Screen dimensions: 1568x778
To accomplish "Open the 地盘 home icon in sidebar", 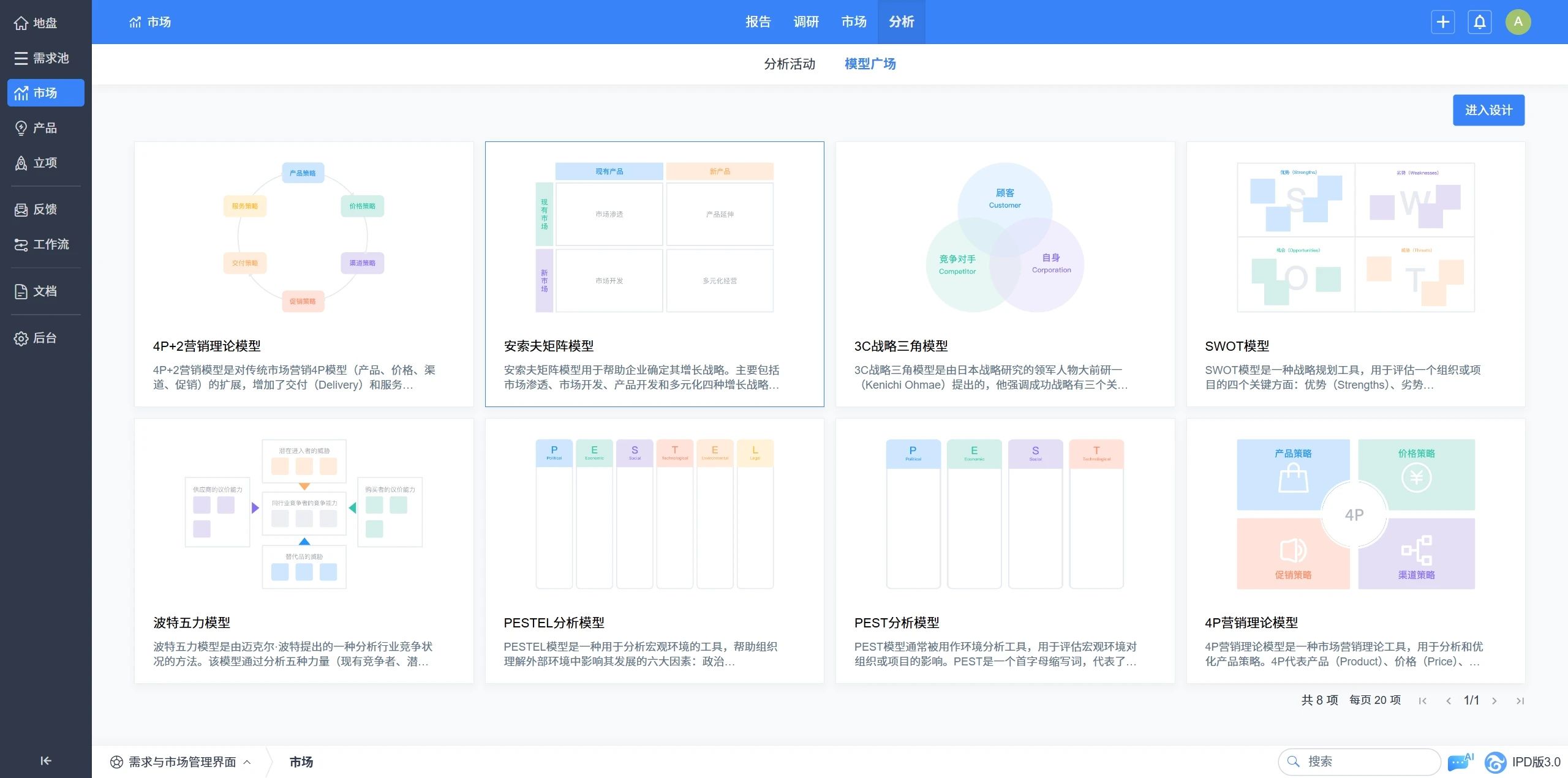I will [x=21, y=23].
